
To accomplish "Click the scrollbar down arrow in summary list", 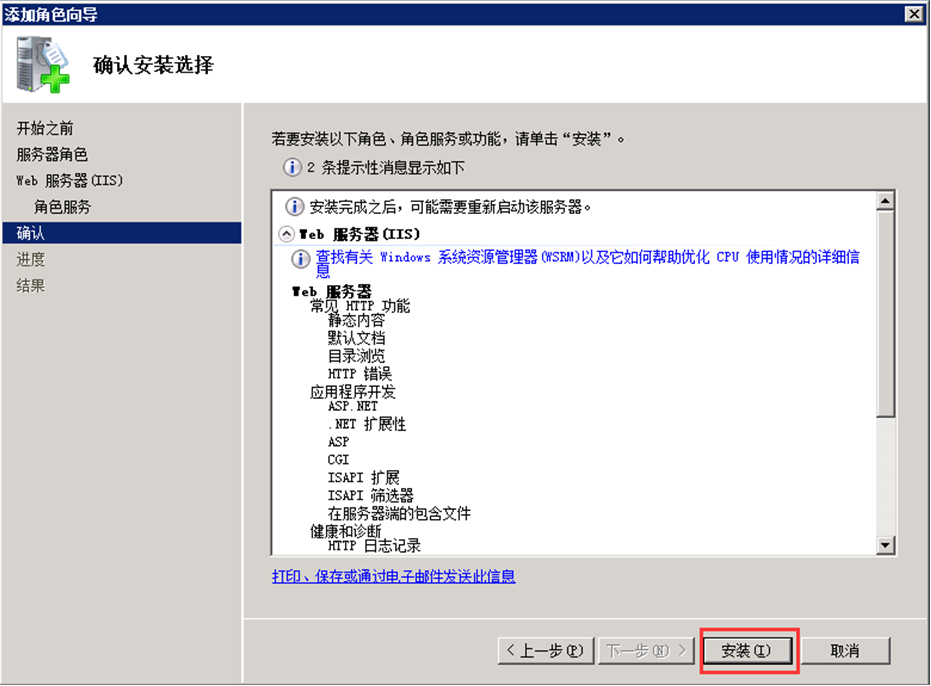I will [x=884, y=545].
